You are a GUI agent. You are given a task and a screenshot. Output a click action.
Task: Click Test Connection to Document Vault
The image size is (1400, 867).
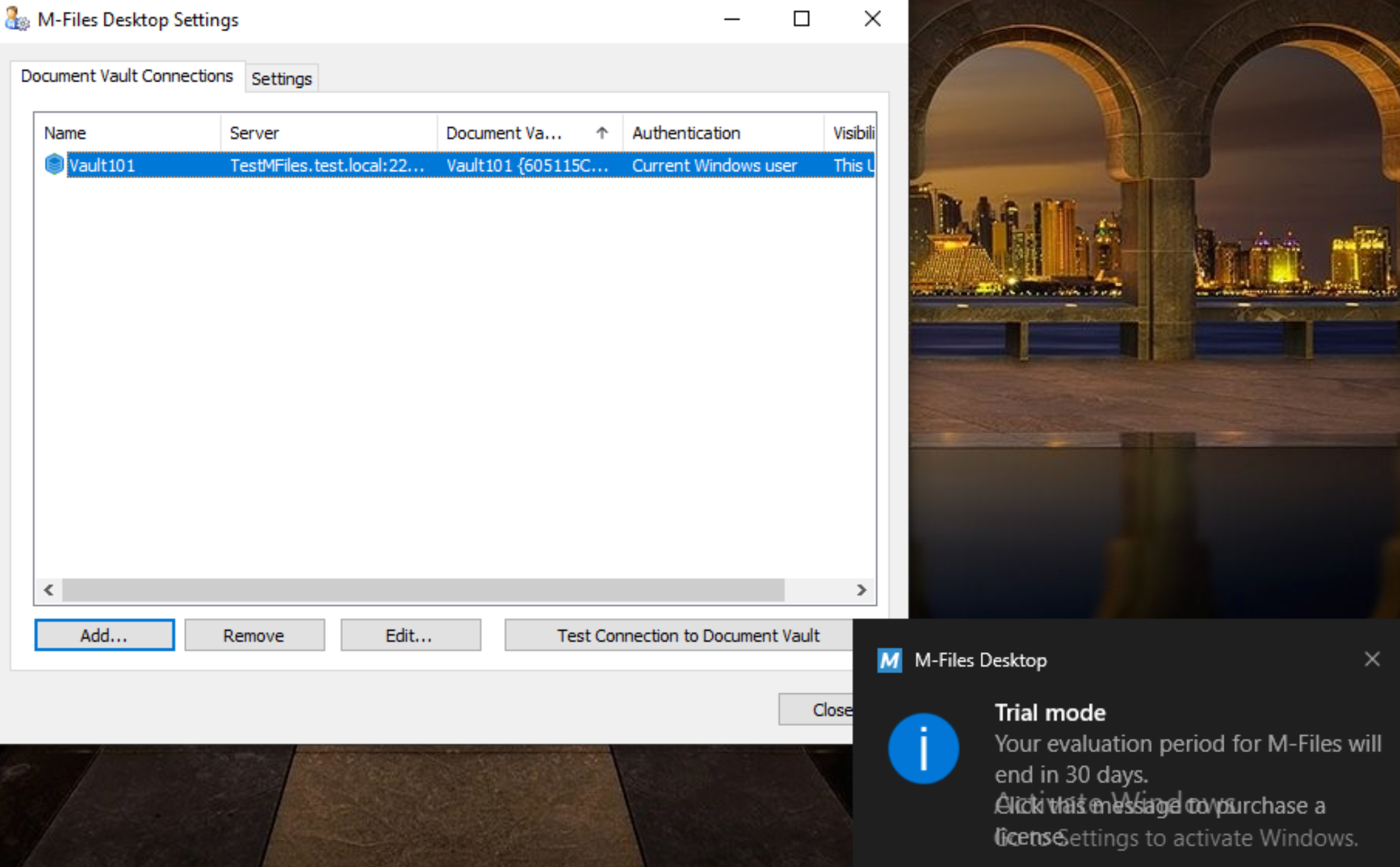point(678,635)
